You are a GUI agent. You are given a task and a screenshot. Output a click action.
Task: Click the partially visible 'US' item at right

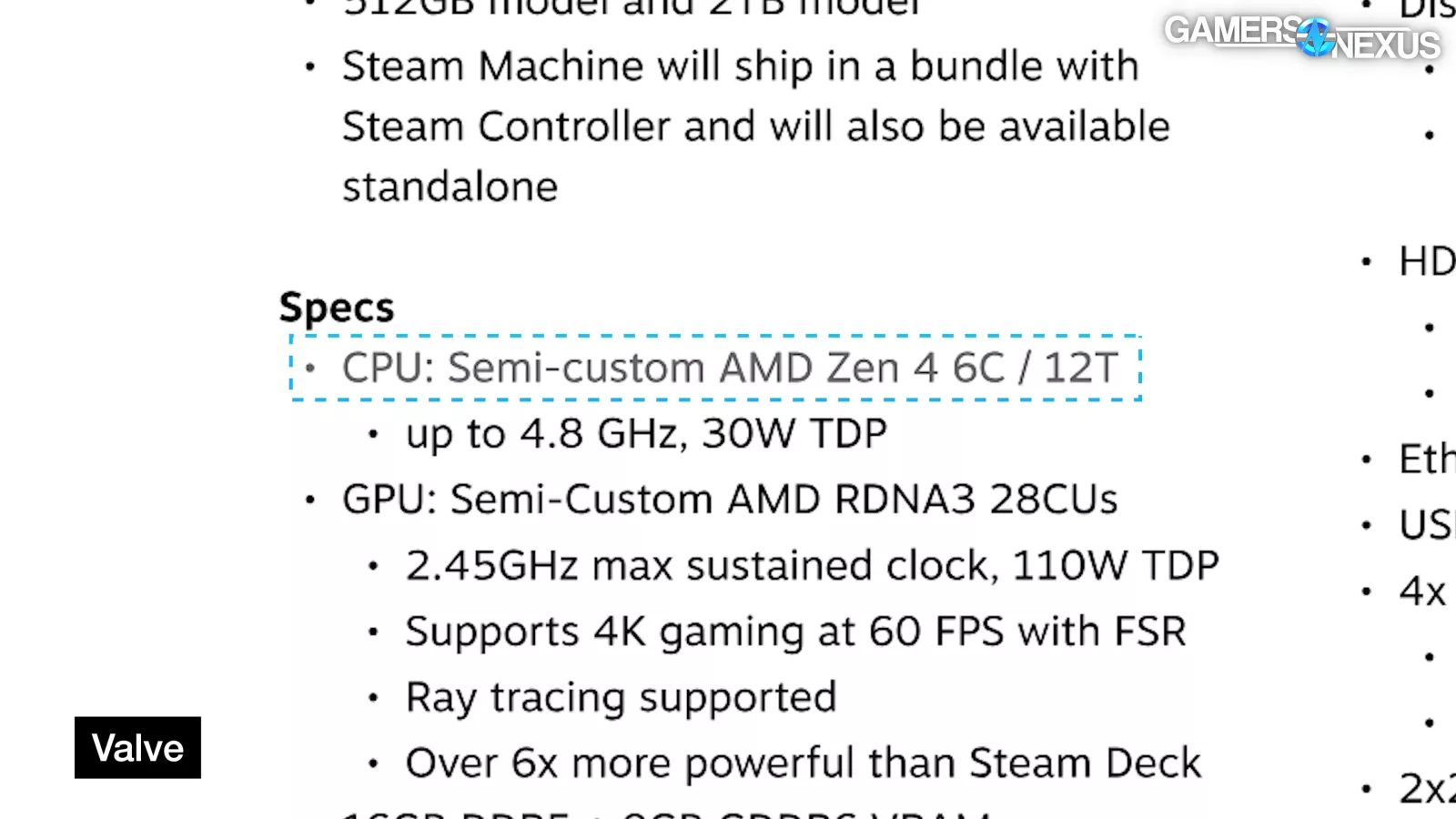point(1426,525)
